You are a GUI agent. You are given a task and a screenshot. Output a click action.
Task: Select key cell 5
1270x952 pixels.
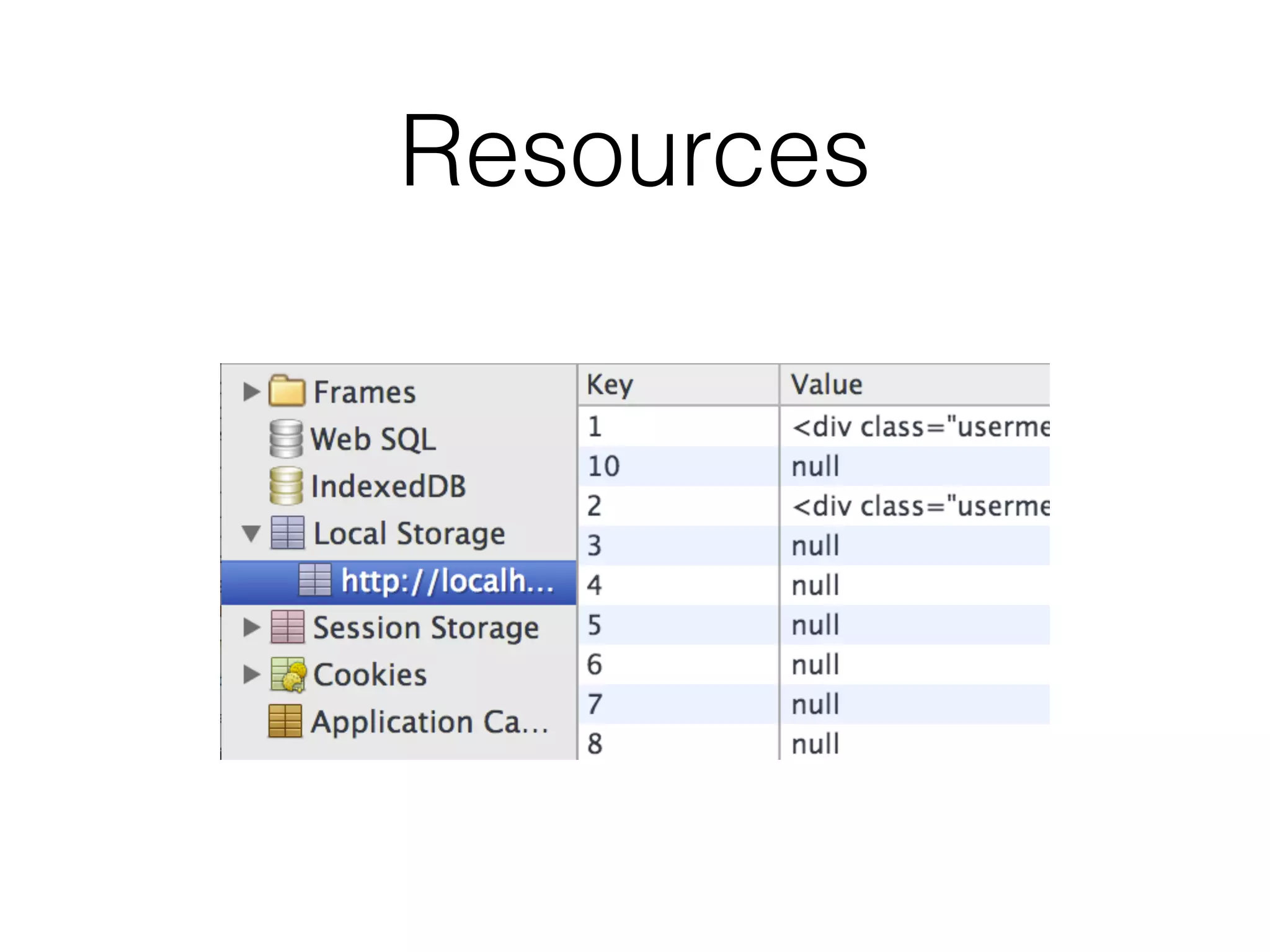click(678, 625)
